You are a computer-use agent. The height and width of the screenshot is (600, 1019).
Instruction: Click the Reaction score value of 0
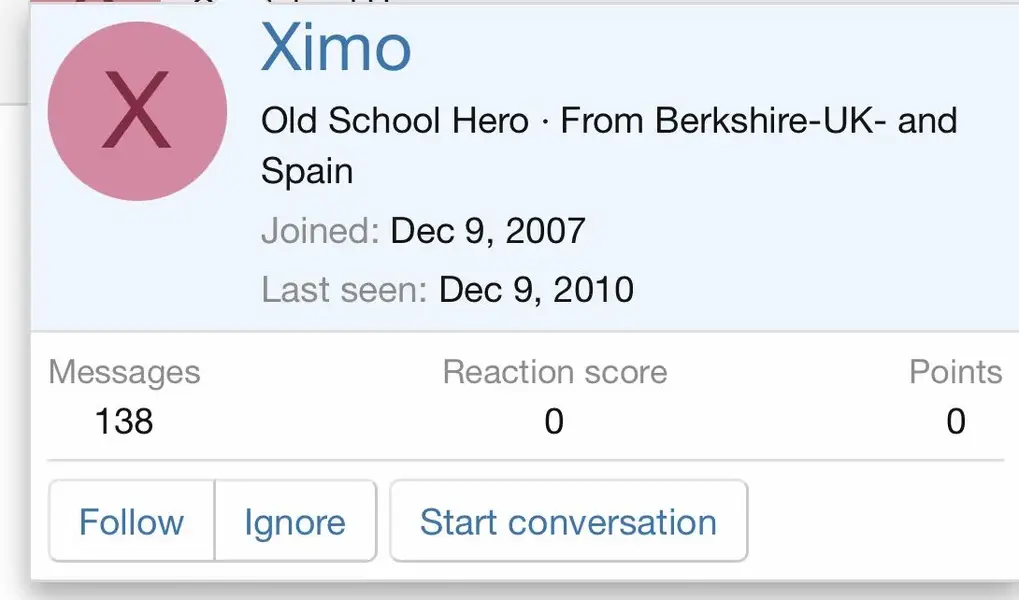[x=554, y=421]
